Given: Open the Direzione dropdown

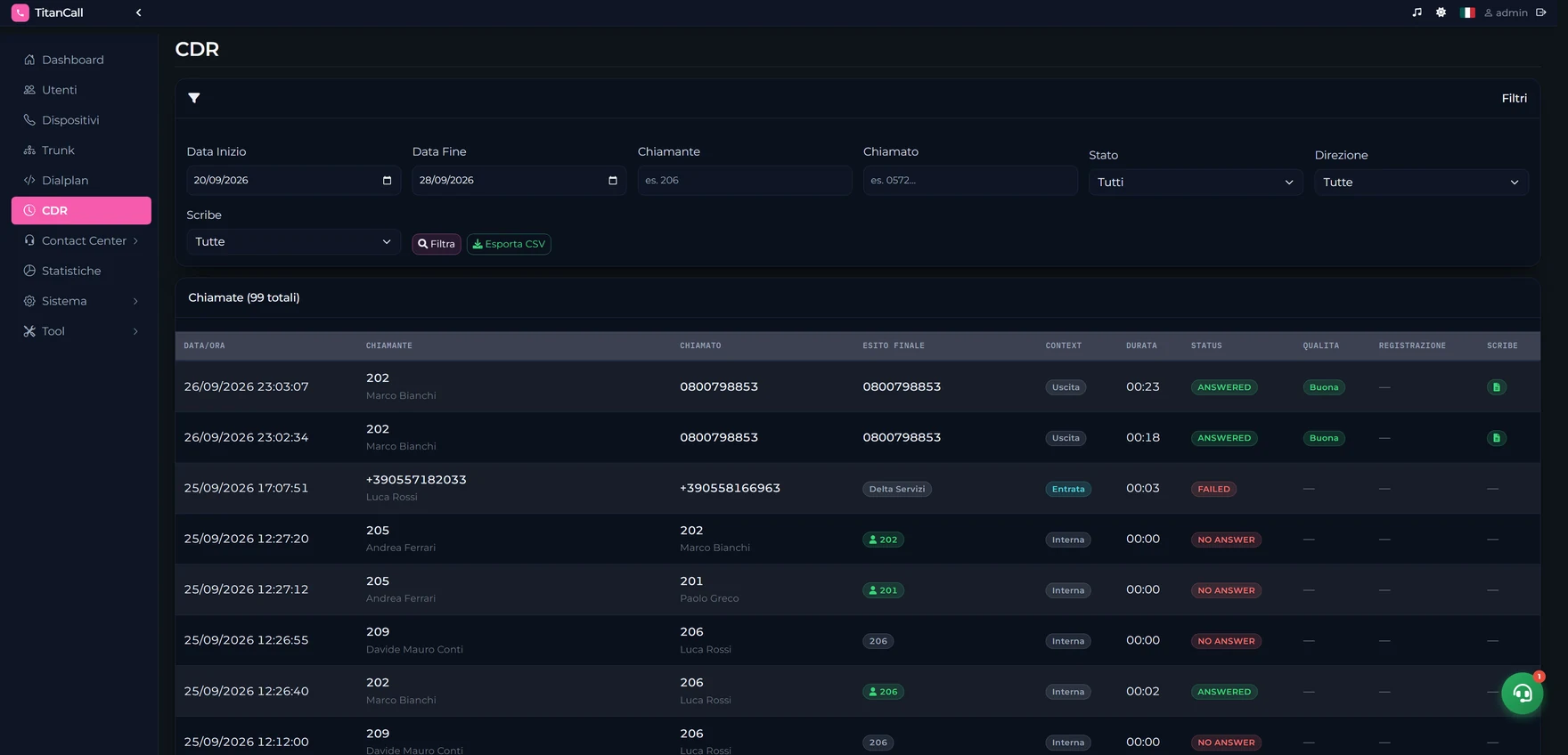Looking at the screenshot, I should point(1421,183).
